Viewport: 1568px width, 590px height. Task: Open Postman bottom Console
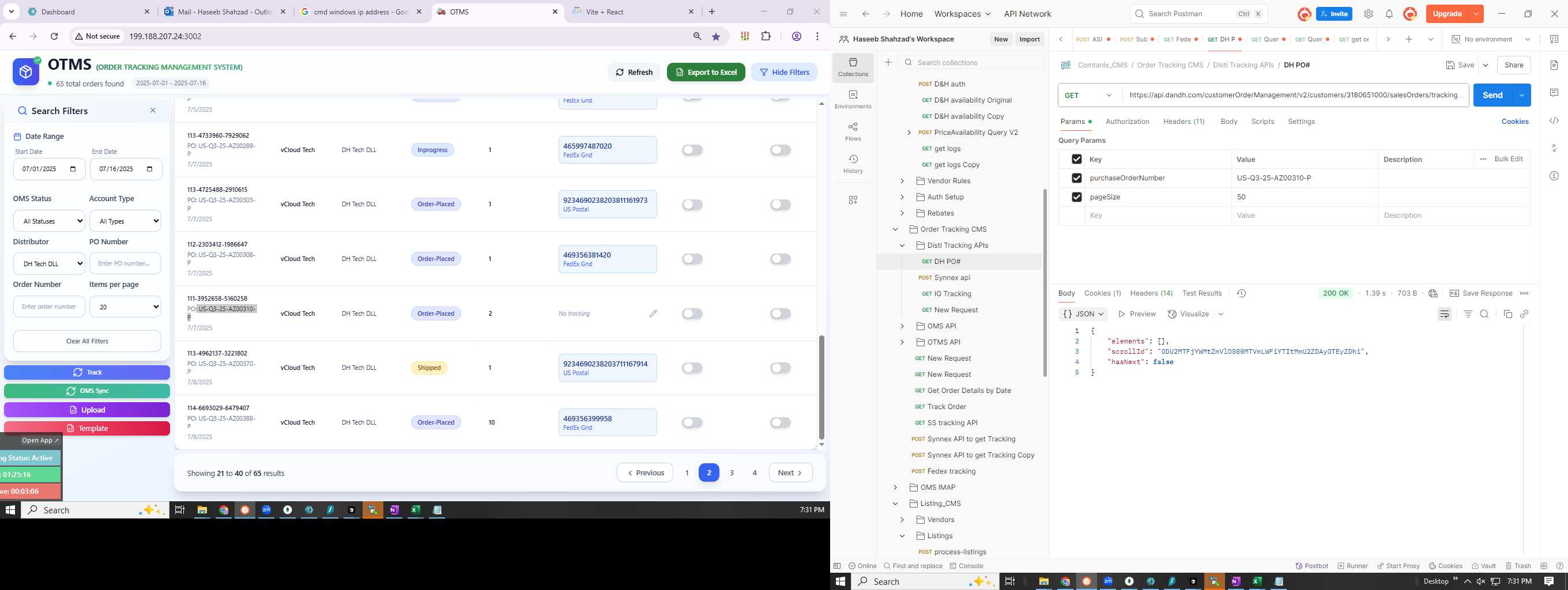(x=966, y=566)
